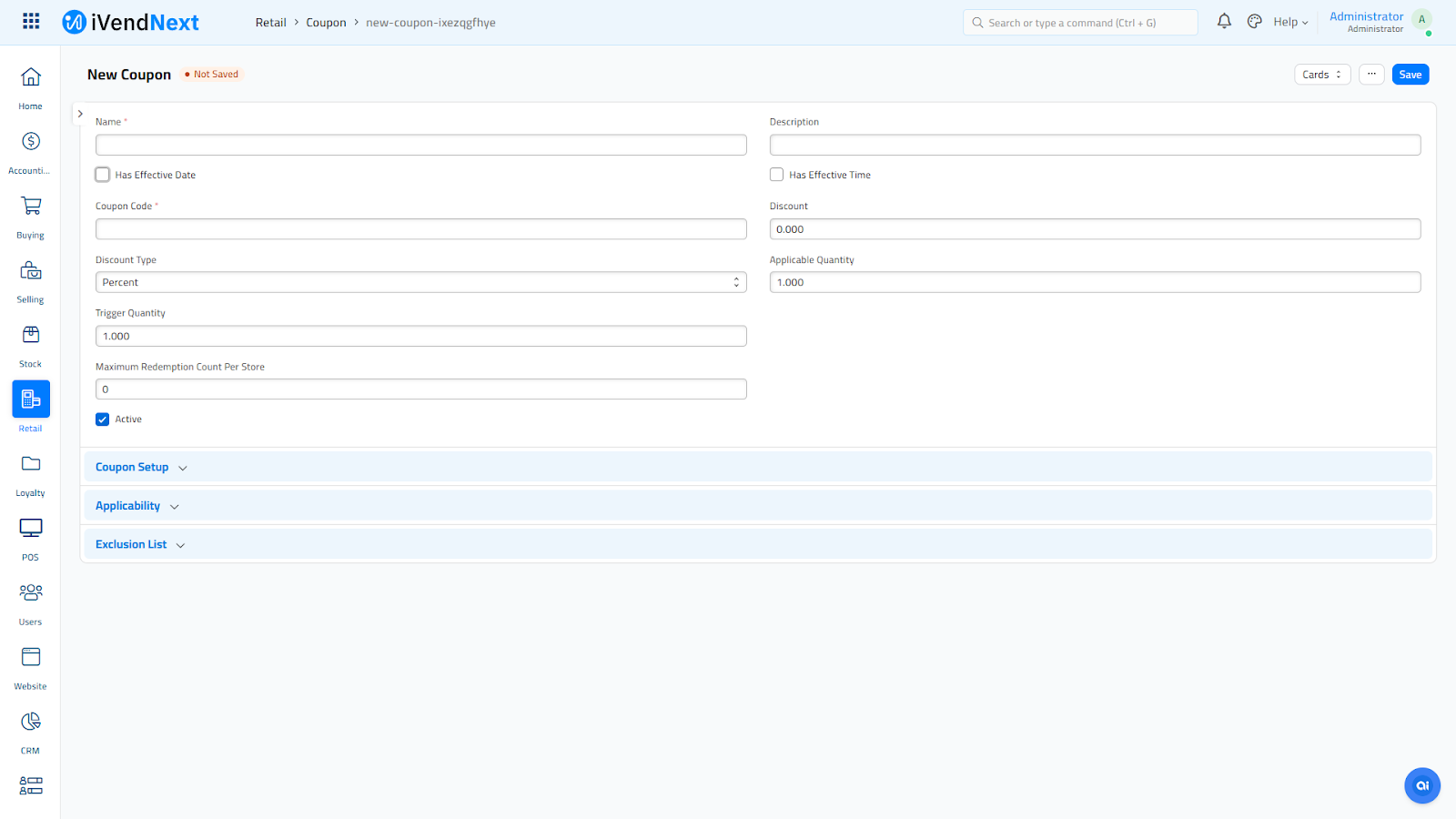Viewport: 1456px width, 819px height.
Task: Expand the Exclusion List section
Action: (x=132, y=545)
